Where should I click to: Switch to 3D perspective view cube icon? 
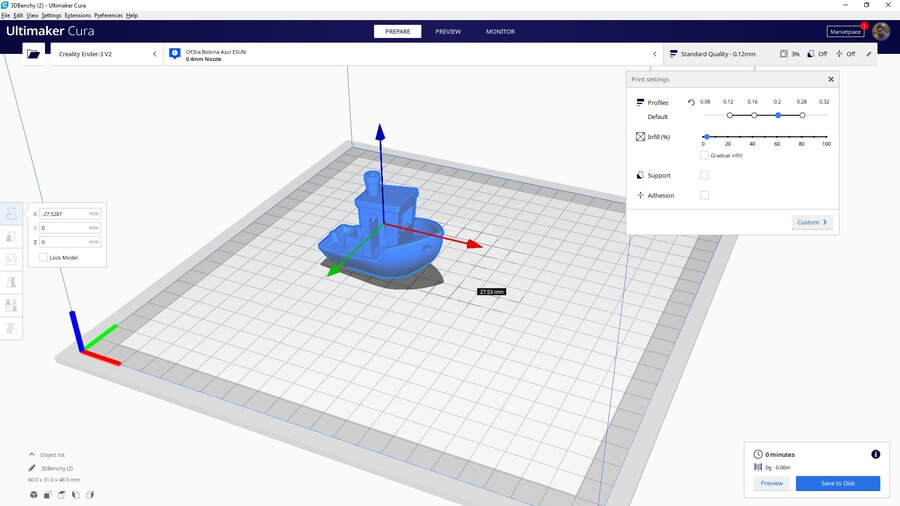(33, 495)
